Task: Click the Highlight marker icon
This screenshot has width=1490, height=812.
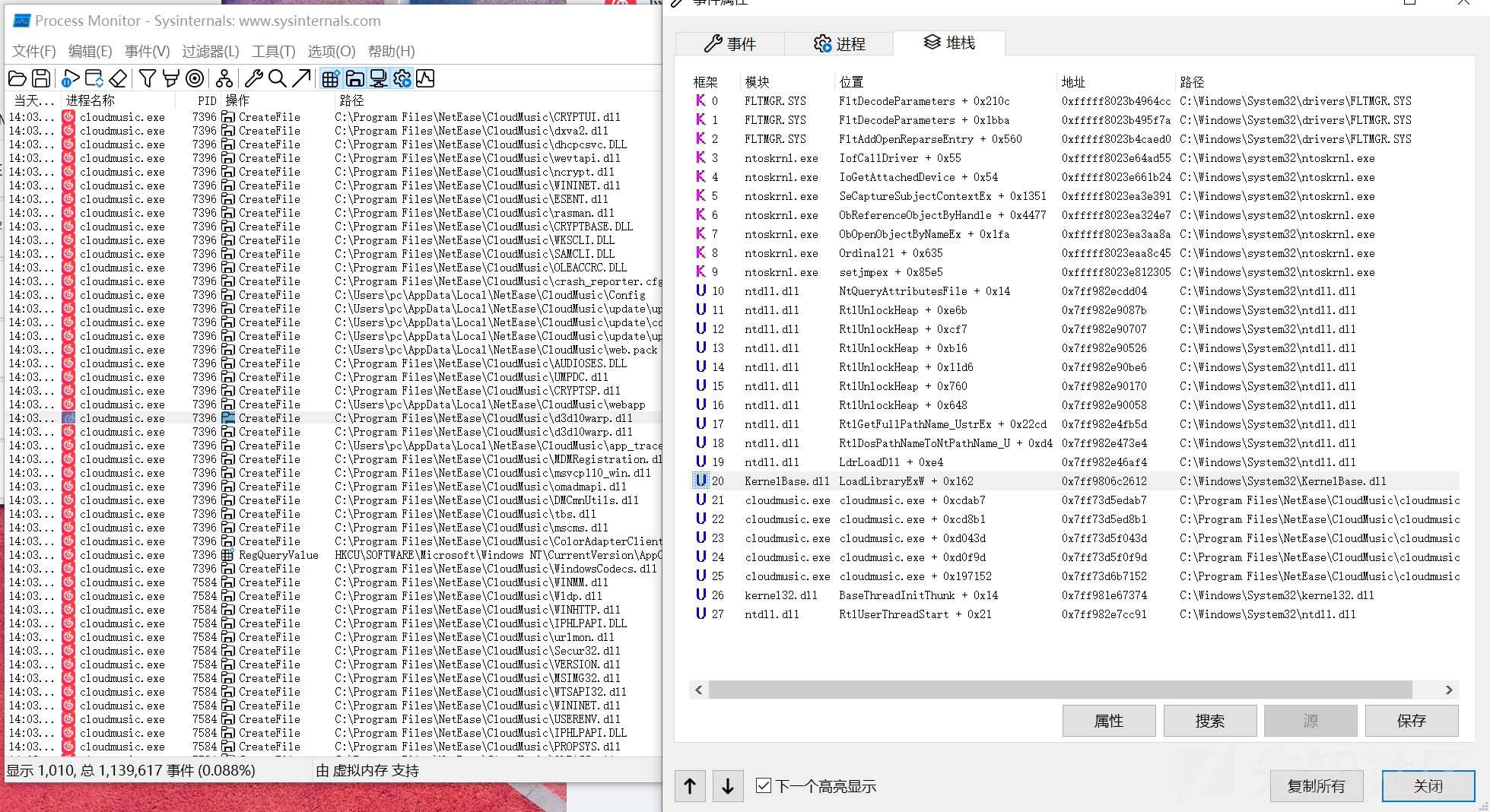Action: (x=171, y=78)
